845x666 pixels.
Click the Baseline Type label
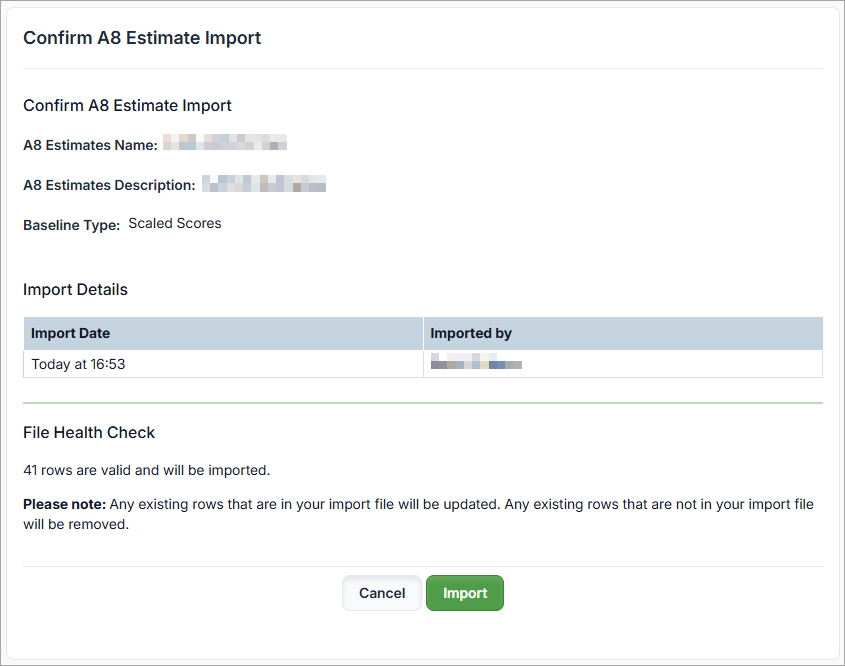[x=71, y=225]
